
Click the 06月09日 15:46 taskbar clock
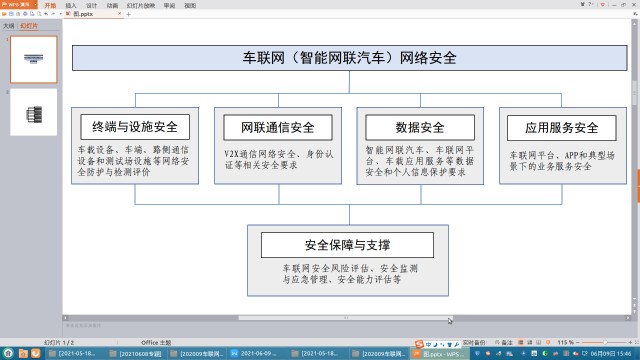coord(611,353)
